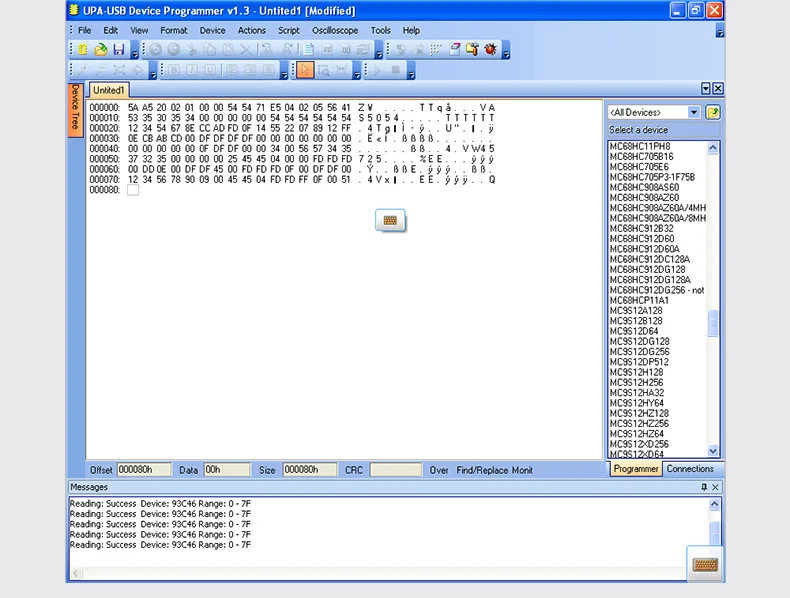Click the Over overwrite mode indicator
This screenshot has width=790, height=598.
439,470
